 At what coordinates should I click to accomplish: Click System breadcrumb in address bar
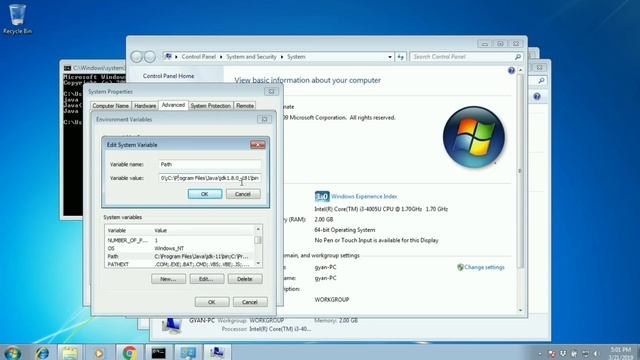coord(296,57)
